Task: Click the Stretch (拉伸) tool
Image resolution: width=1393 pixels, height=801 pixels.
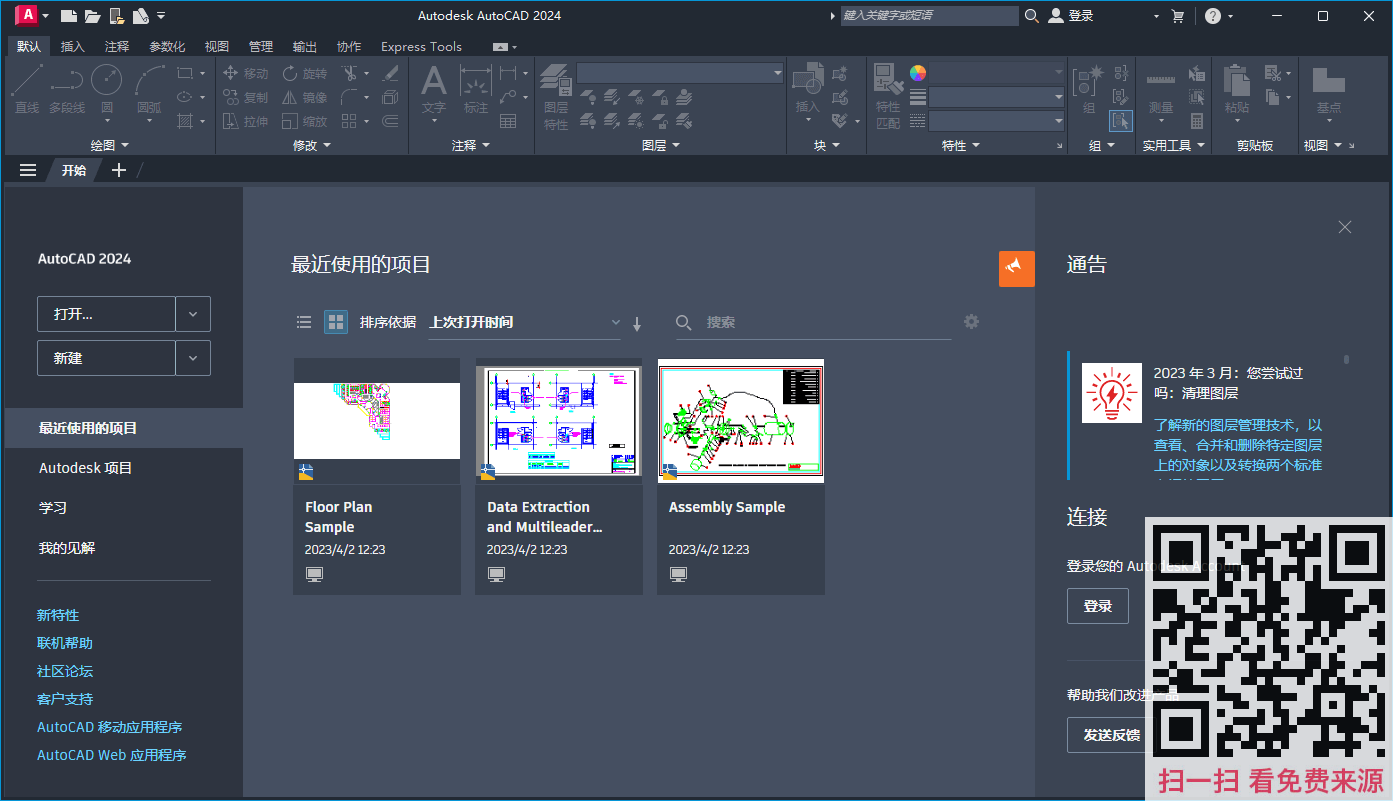Action: pyautogui.click(x=245, y=121)
